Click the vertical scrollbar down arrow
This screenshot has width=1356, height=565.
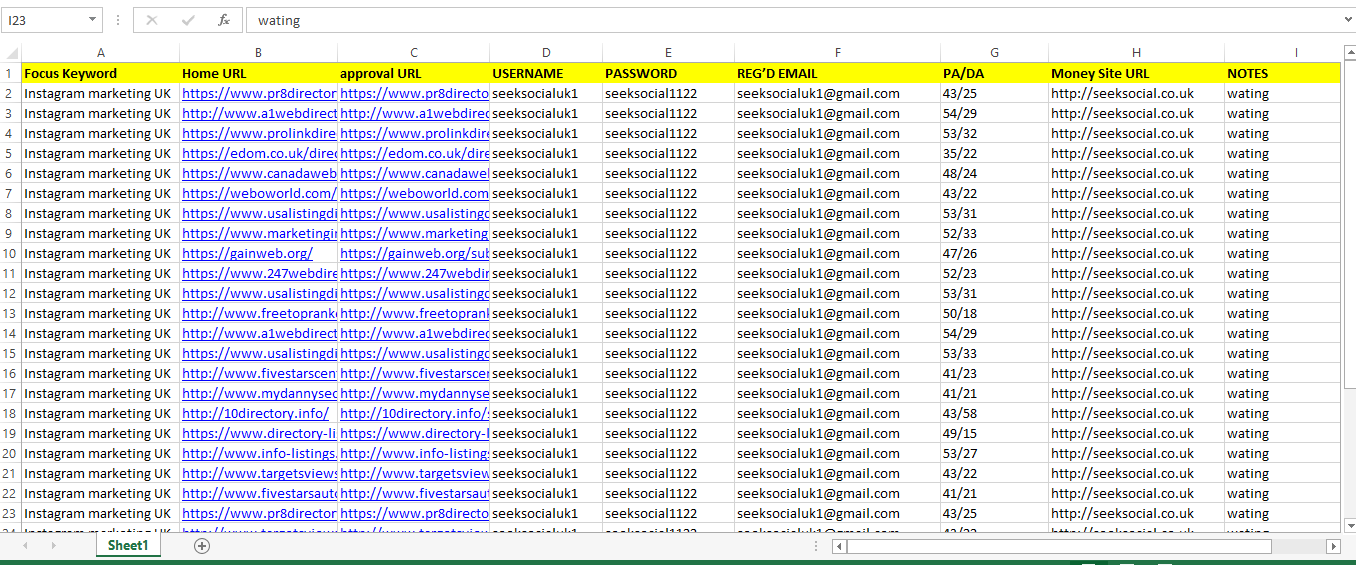click(x=1348, y=524)
